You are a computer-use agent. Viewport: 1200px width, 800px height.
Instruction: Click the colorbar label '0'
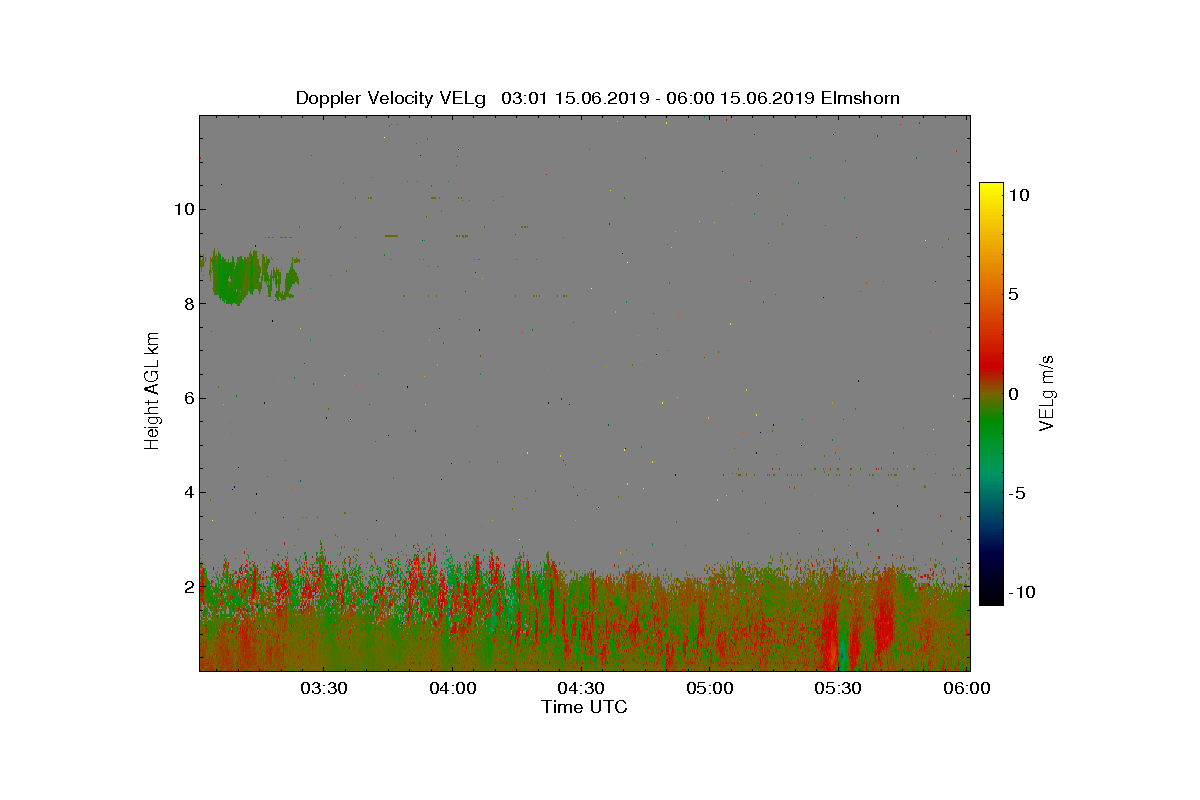[1013, 394]
